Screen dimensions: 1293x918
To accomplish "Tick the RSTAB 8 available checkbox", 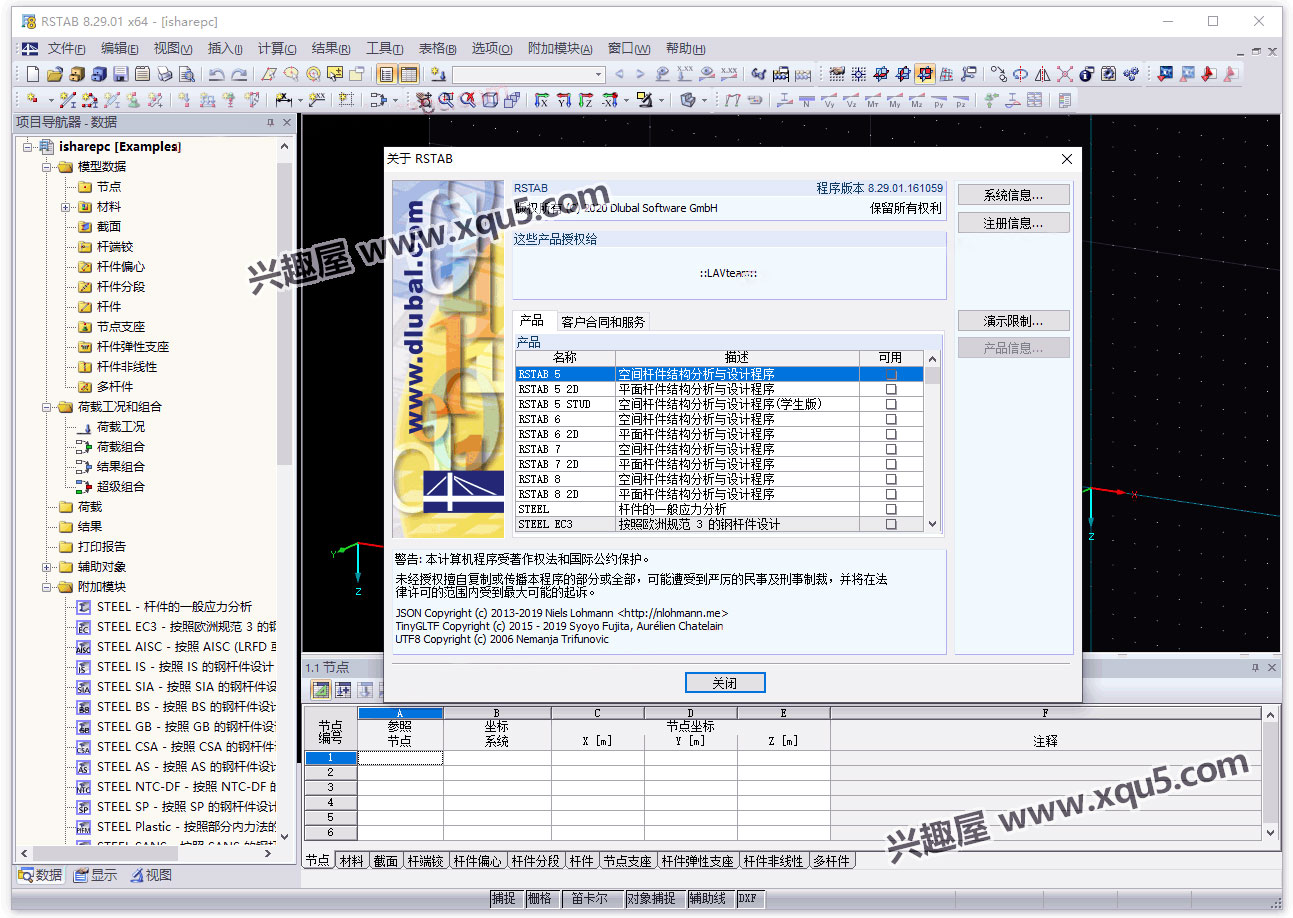I will [891, 480].
